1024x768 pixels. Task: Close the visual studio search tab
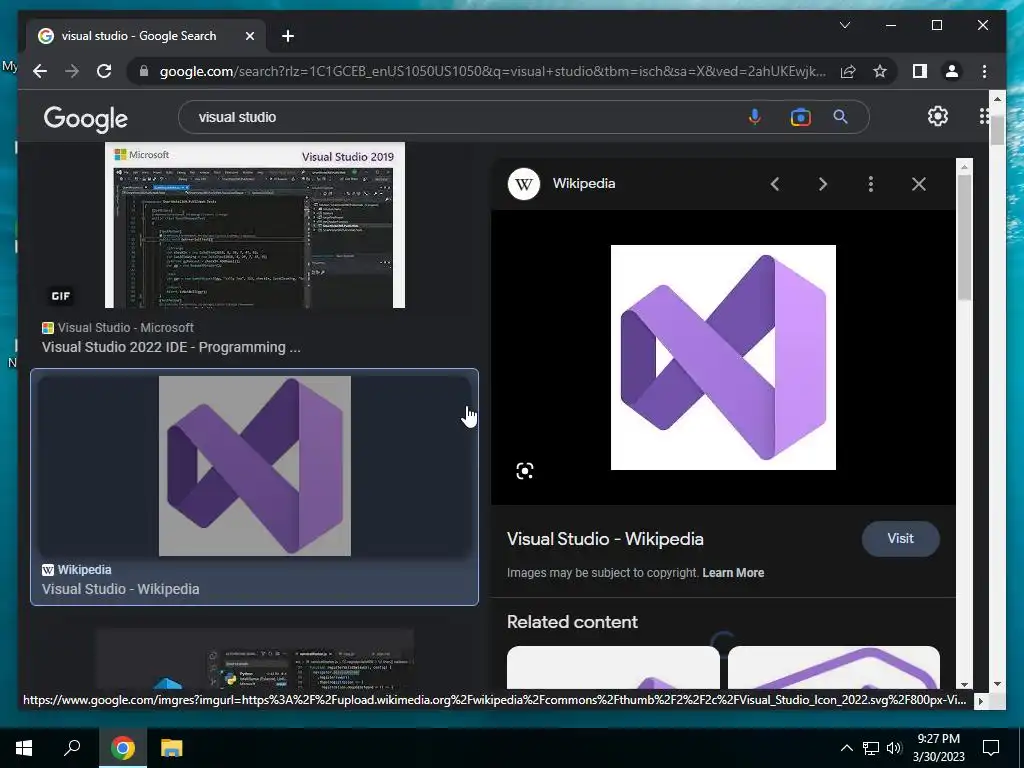coord(249,36)
